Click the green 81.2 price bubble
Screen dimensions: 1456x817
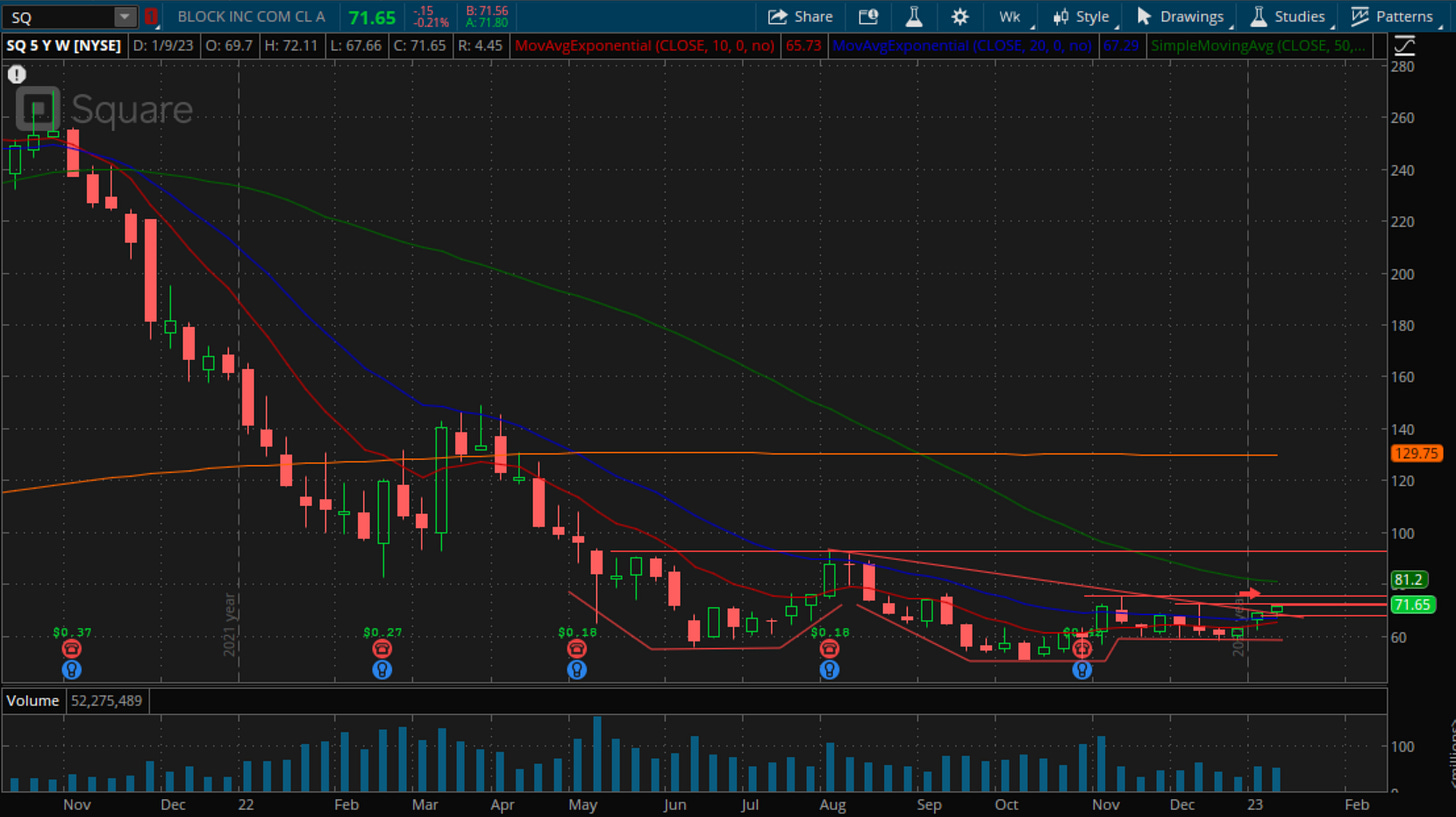coord(1409,581)
